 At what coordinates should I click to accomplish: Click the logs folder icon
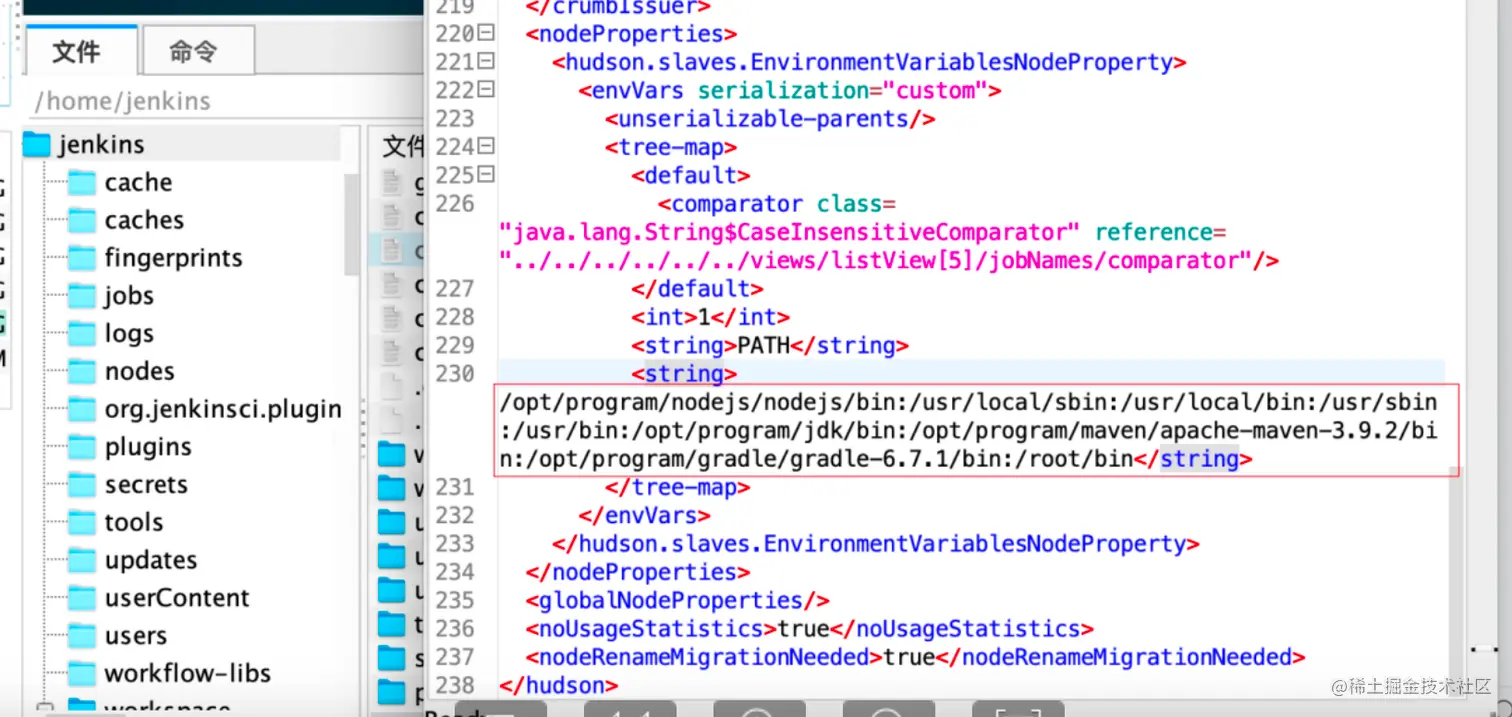pos(82,334)
